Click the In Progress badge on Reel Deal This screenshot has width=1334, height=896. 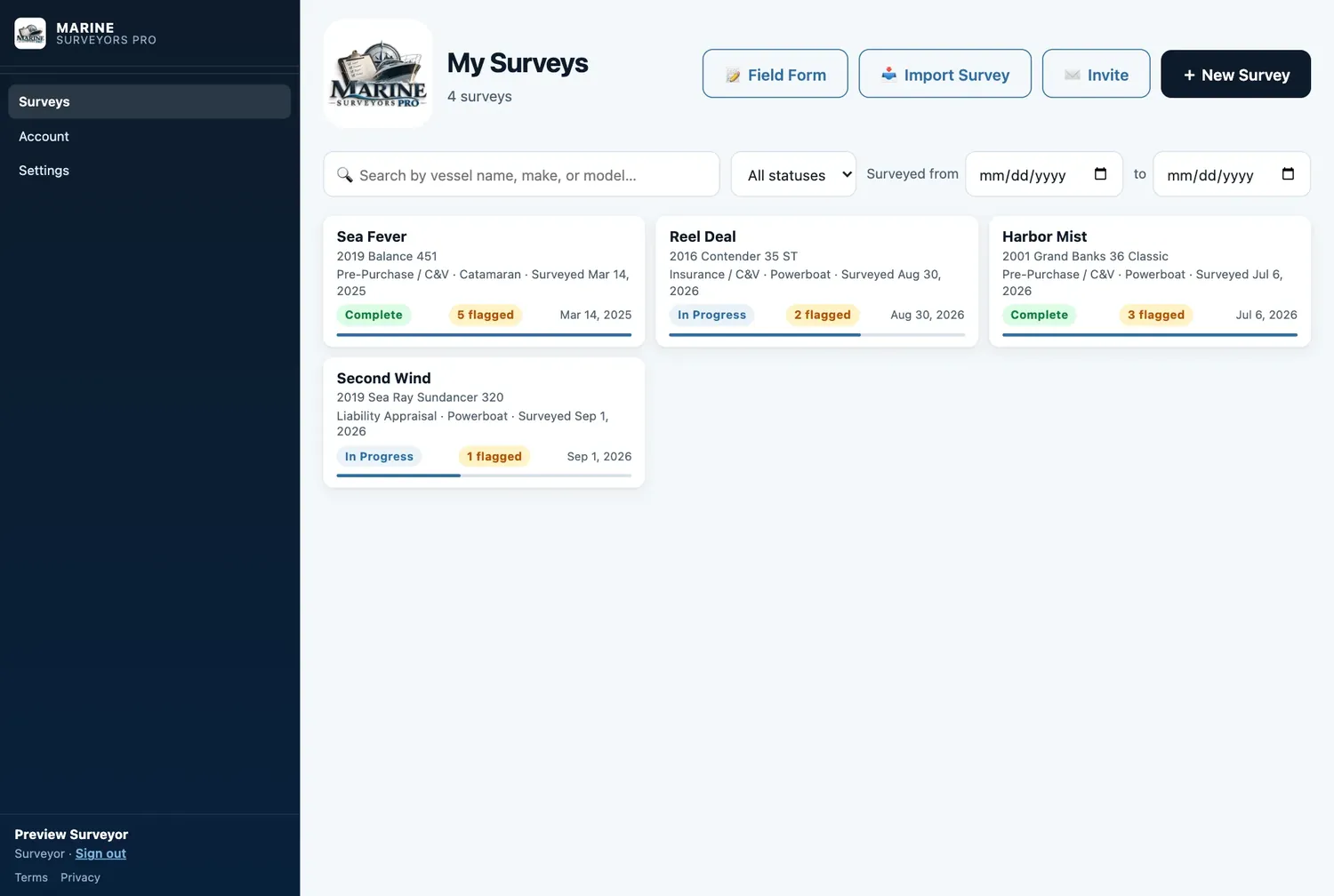(711, 315)
